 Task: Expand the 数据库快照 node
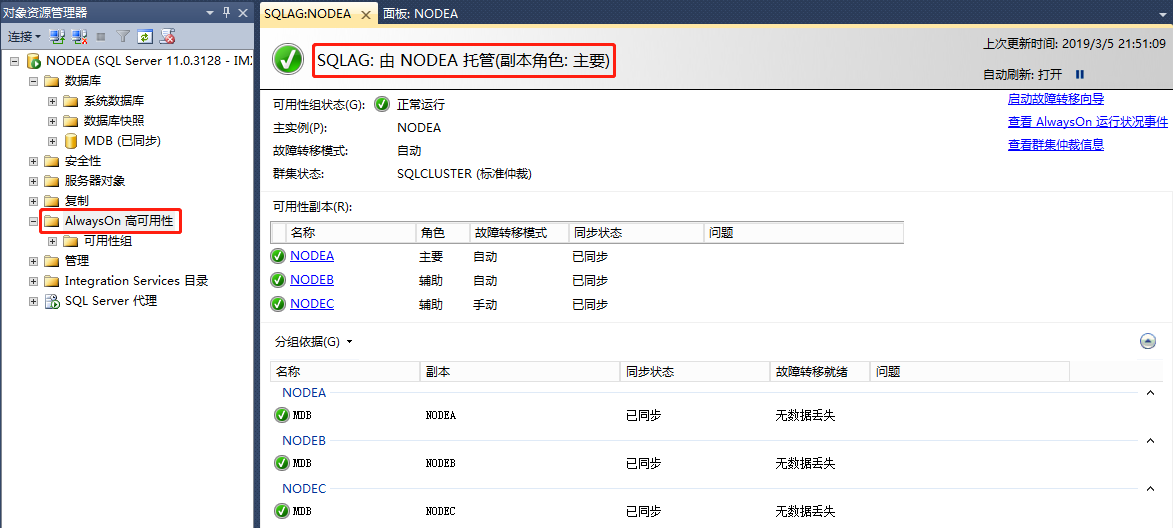pyautogui.click(x=52, y=120)
